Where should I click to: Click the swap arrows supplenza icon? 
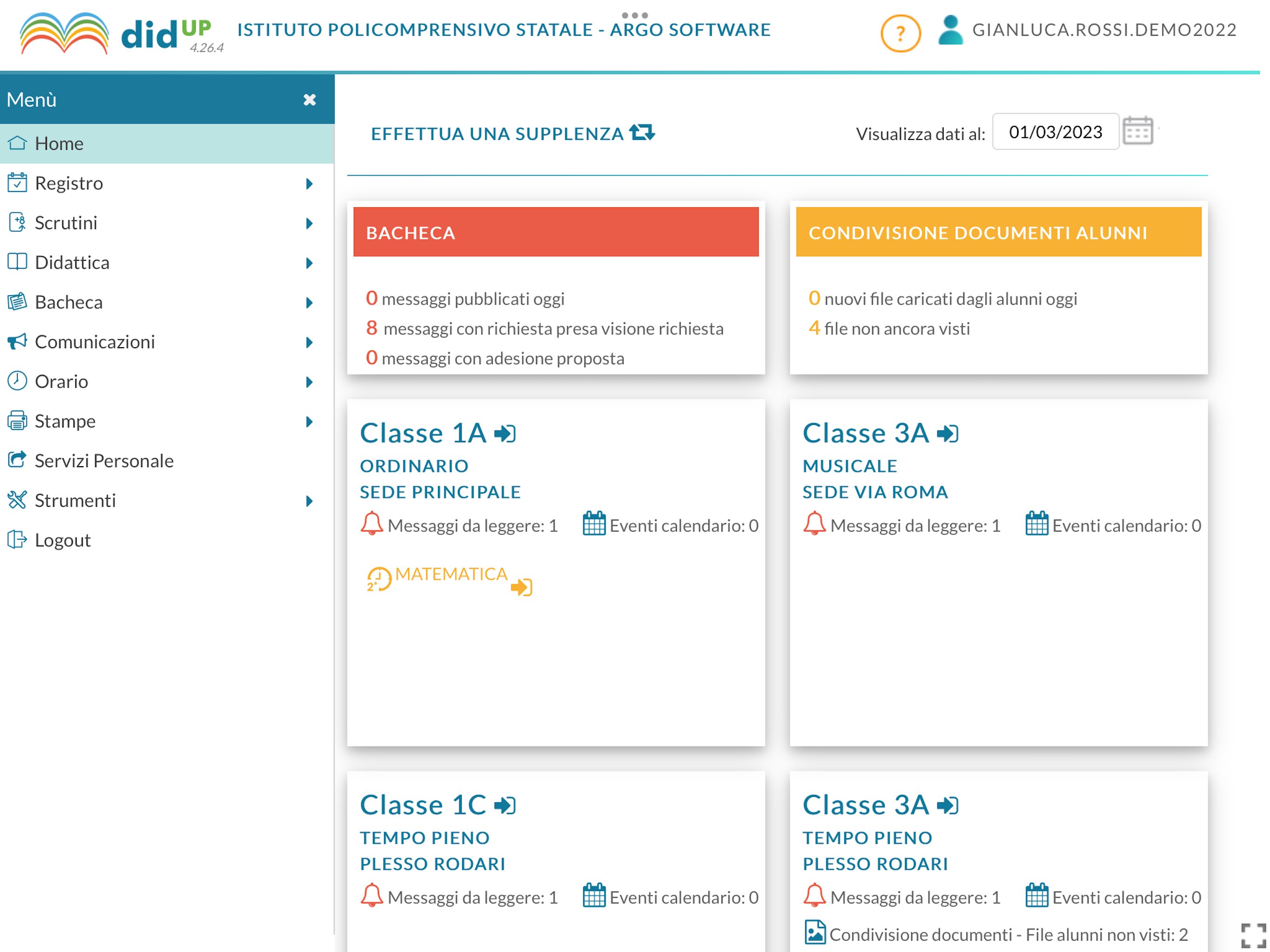coord(642,132)
